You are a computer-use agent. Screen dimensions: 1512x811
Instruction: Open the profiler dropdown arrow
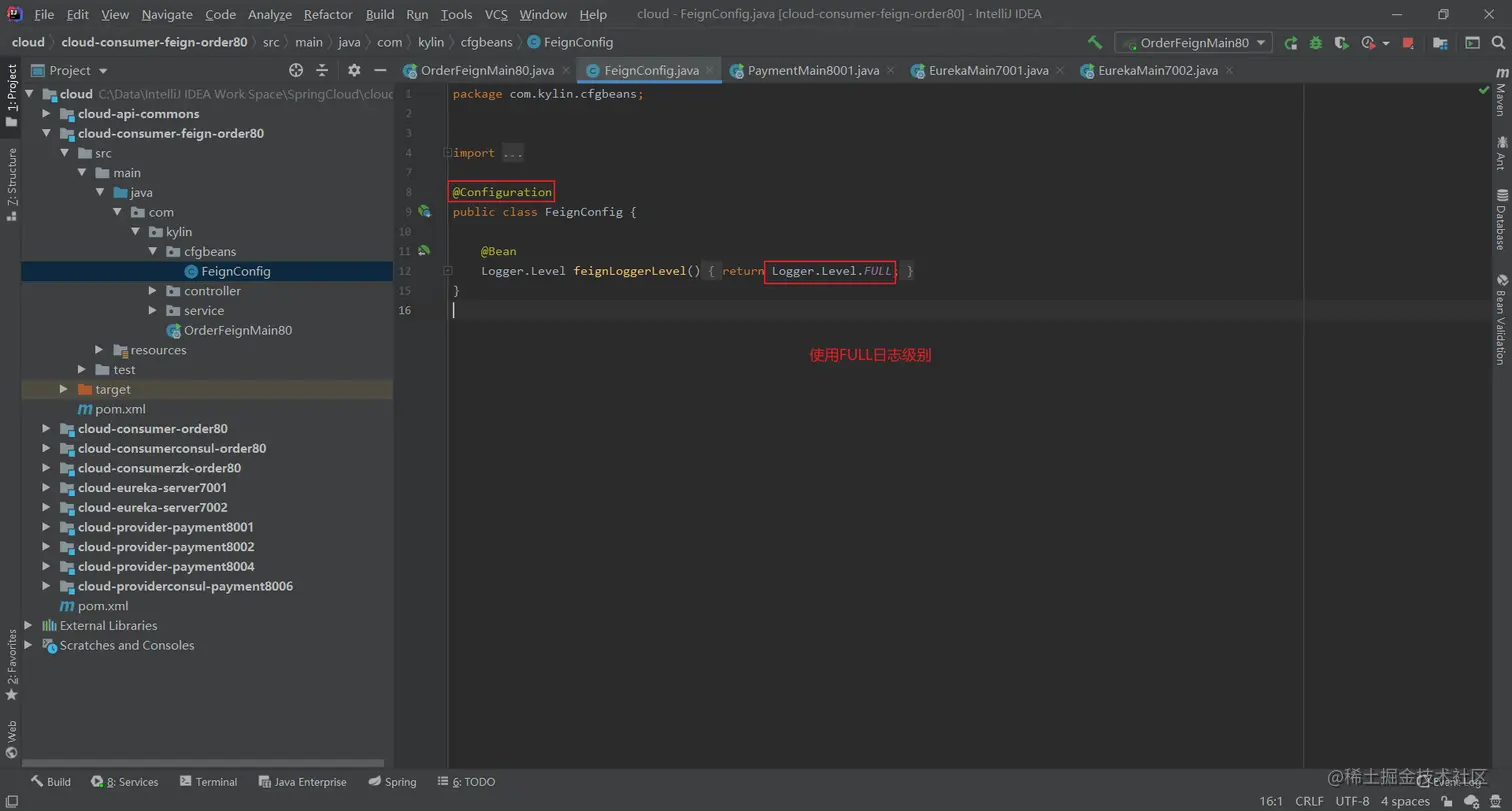tap(1386, 44)
